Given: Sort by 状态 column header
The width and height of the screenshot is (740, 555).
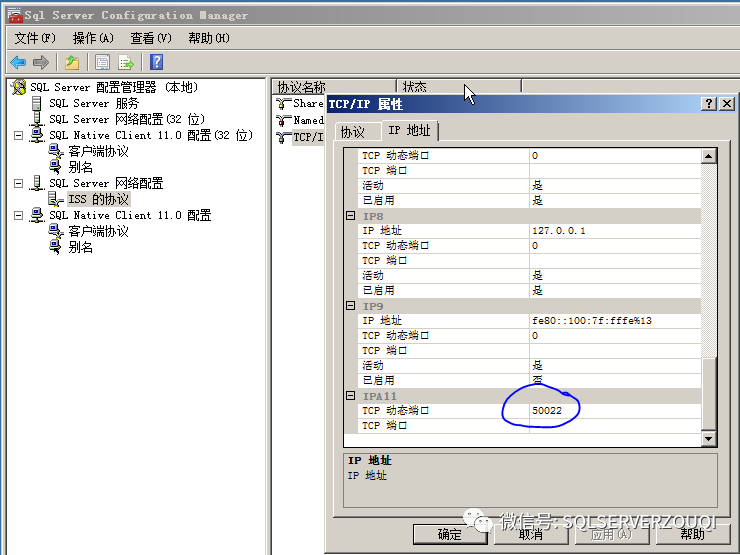Looking at the screenshot, I should [x=459, y=86].
